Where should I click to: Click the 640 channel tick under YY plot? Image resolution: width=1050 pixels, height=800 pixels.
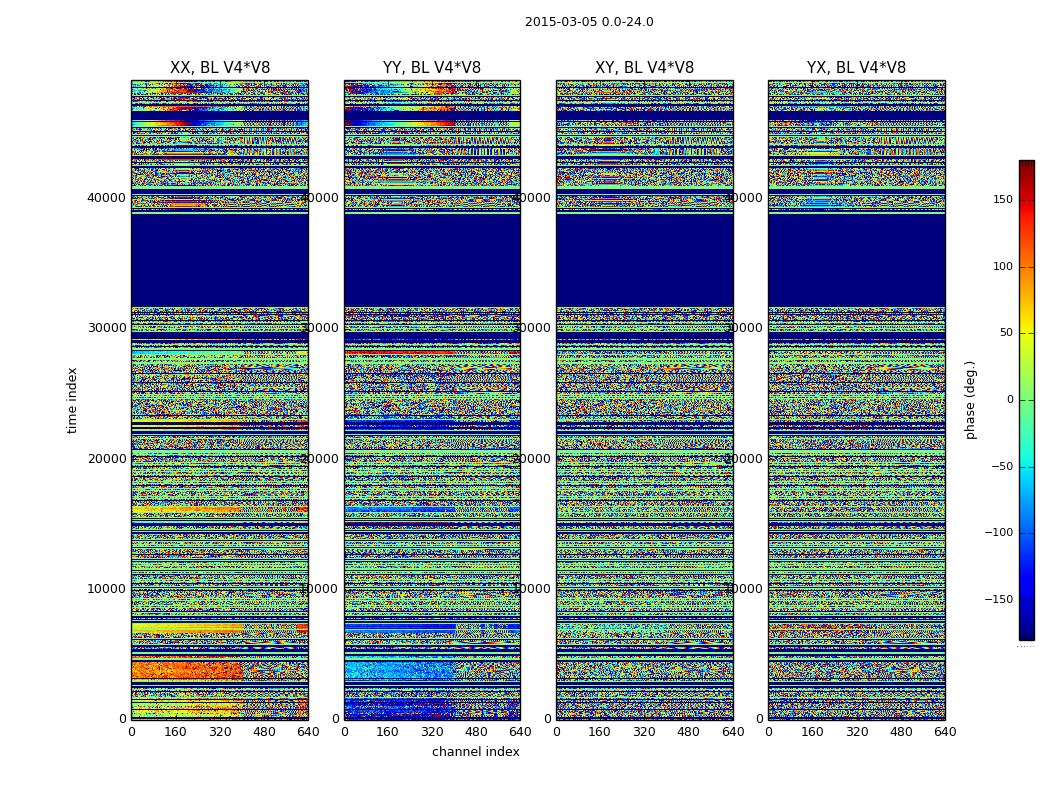coord(520,732)
